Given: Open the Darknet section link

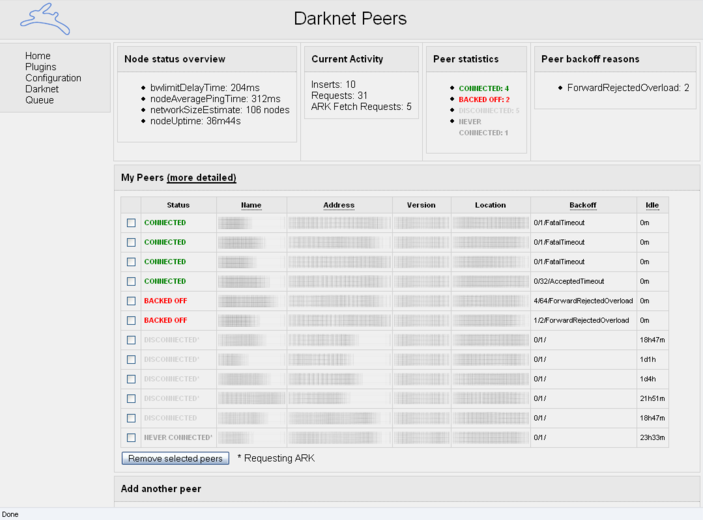Looking at the screenshot, I should (42, 89).
